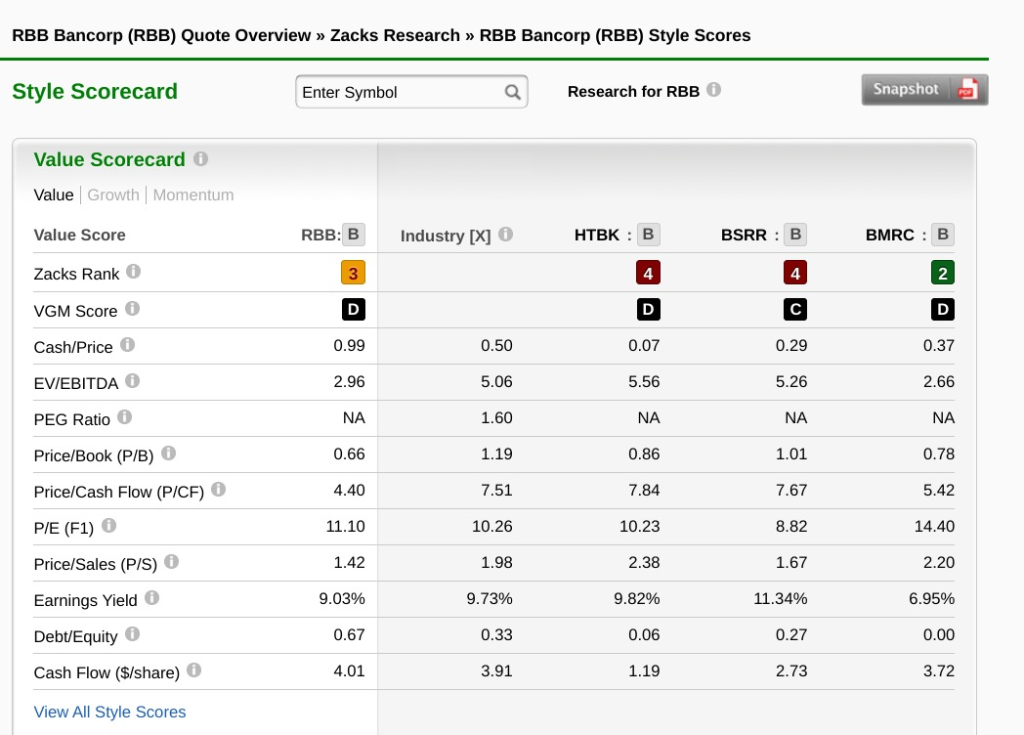Click RBB P/E value 11.10
Screen dimensions: 1024x735
pyautogui.click(x=345, y=526)
